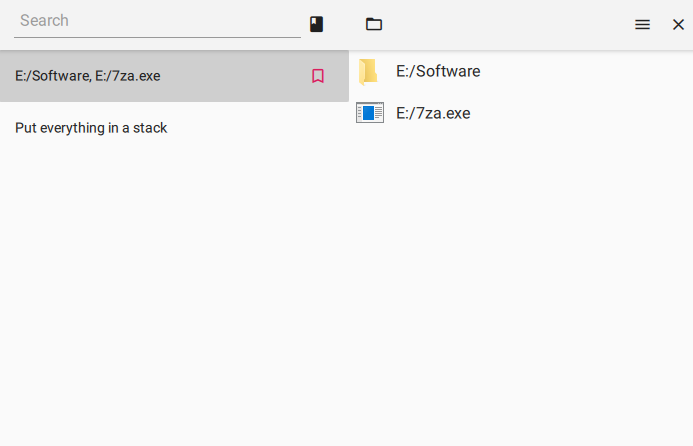Click the 7za.exe application file icon
This screenshot has height=446, width=693.
tap(370, 113)
